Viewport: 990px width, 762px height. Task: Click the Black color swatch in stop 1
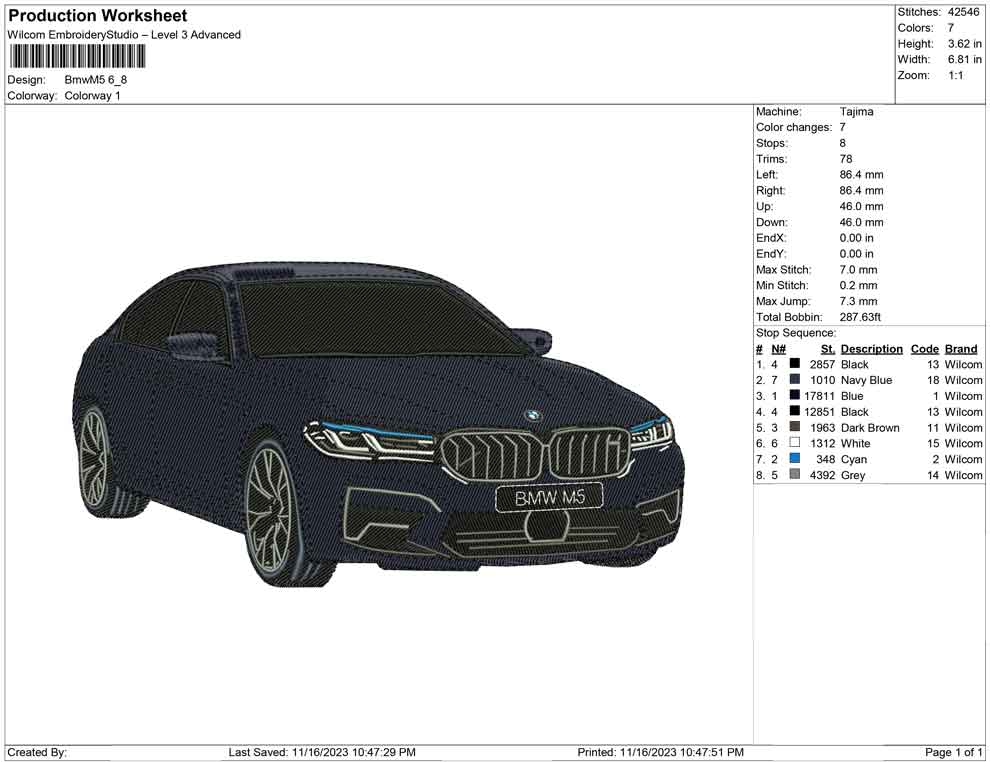pos(795,364)
